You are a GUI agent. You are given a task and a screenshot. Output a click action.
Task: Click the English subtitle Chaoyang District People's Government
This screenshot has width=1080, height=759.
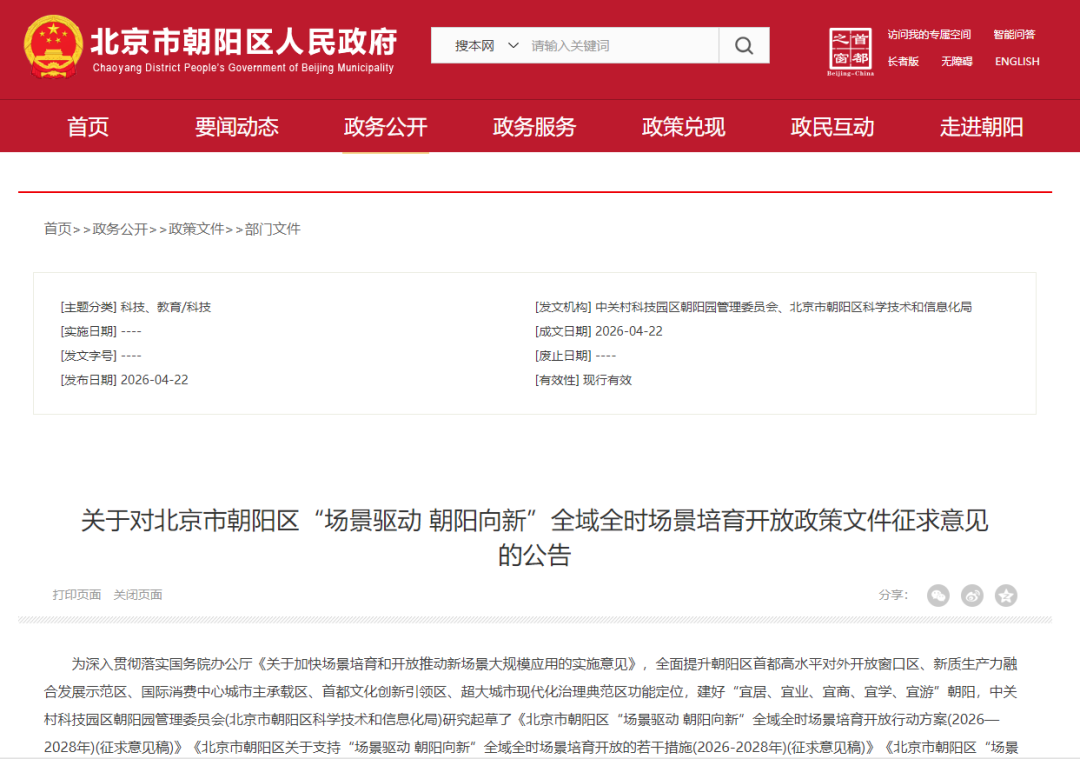coord(243,67)
